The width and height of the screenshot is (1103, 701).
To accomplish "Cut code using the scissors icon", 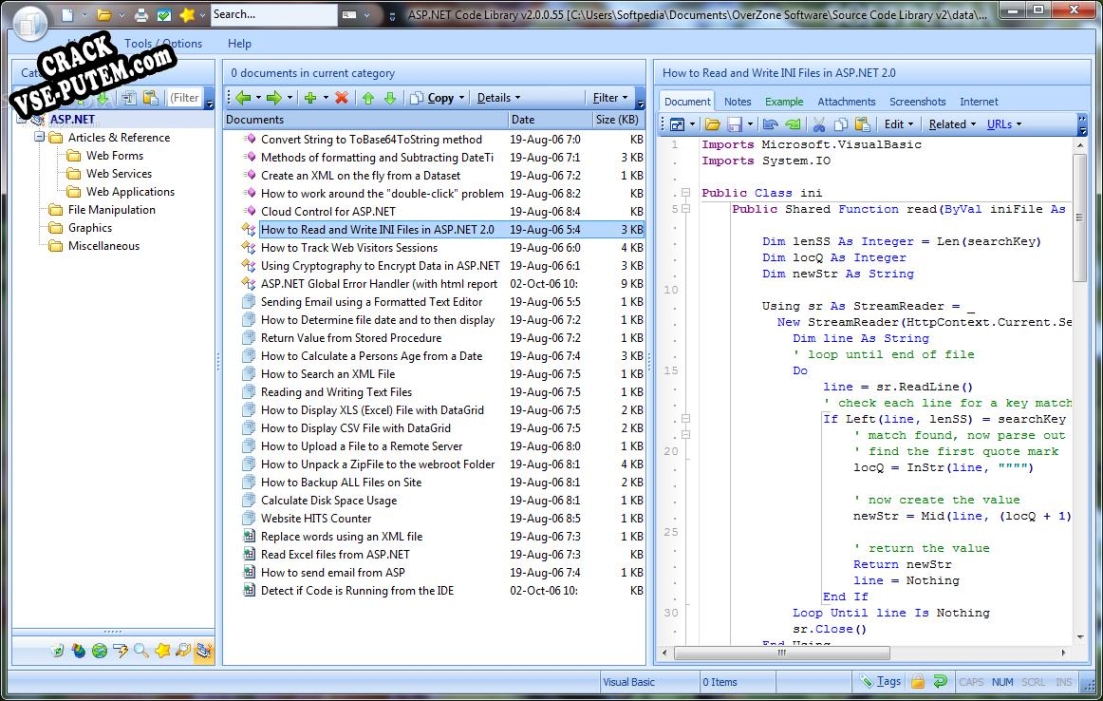I will click(x=820, y=123).
